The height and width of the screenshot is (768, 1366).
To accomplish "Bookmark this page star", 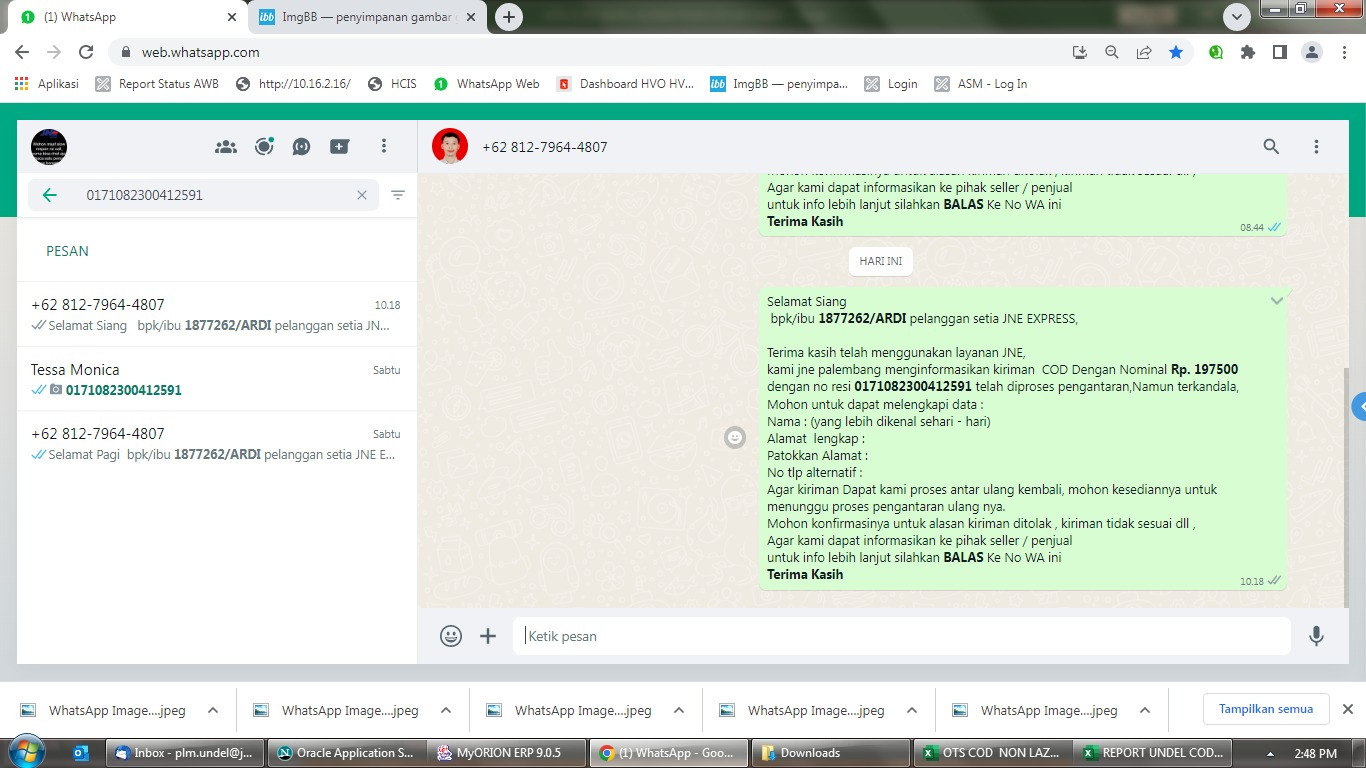I will tap(1176, 52).
